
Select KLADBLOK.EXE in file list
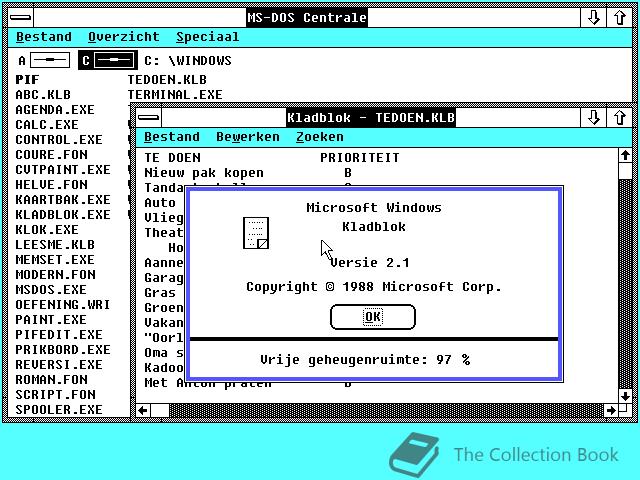pos(63,215)
